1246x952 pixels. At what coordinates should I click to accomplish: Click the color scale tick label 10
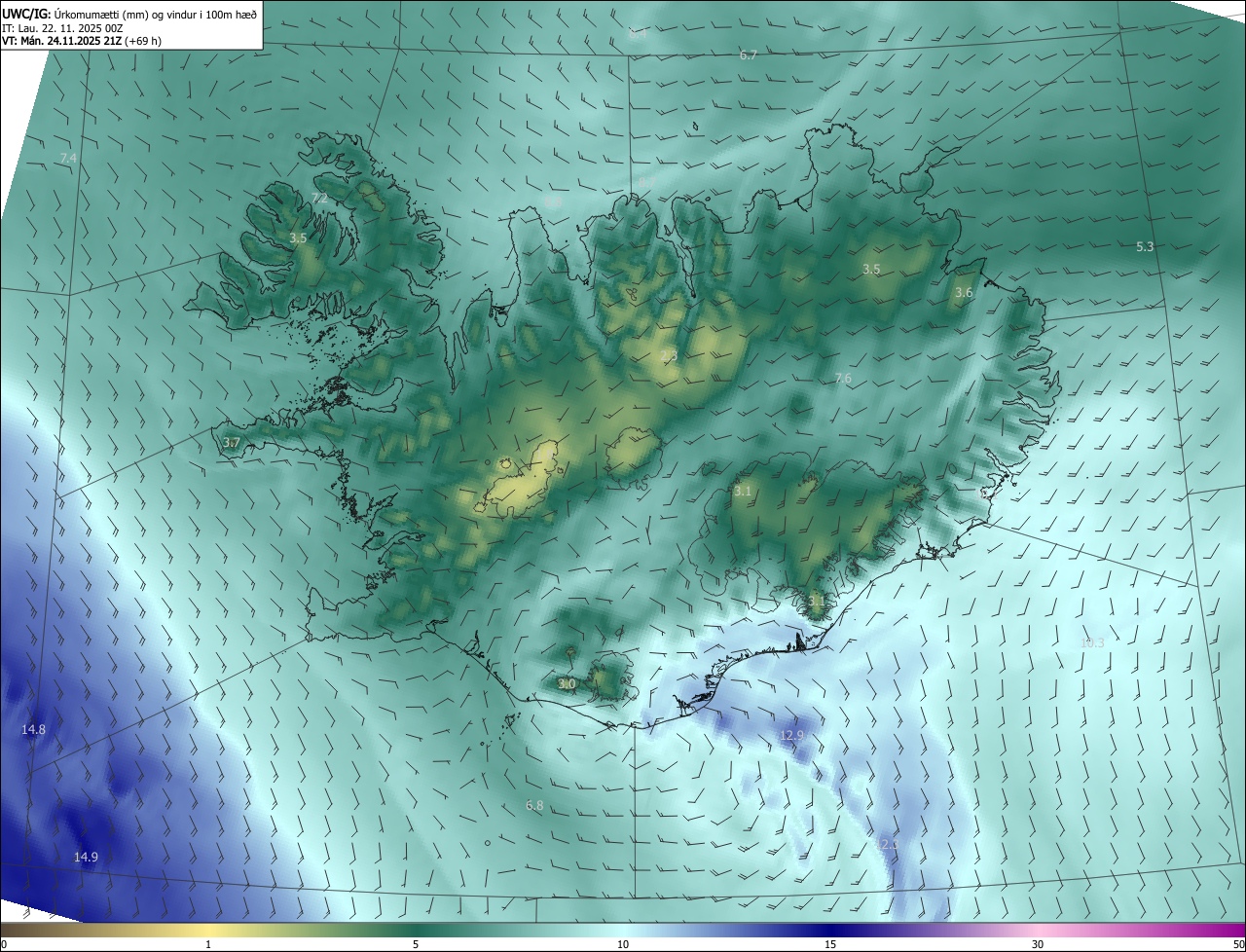pos(623,944)
